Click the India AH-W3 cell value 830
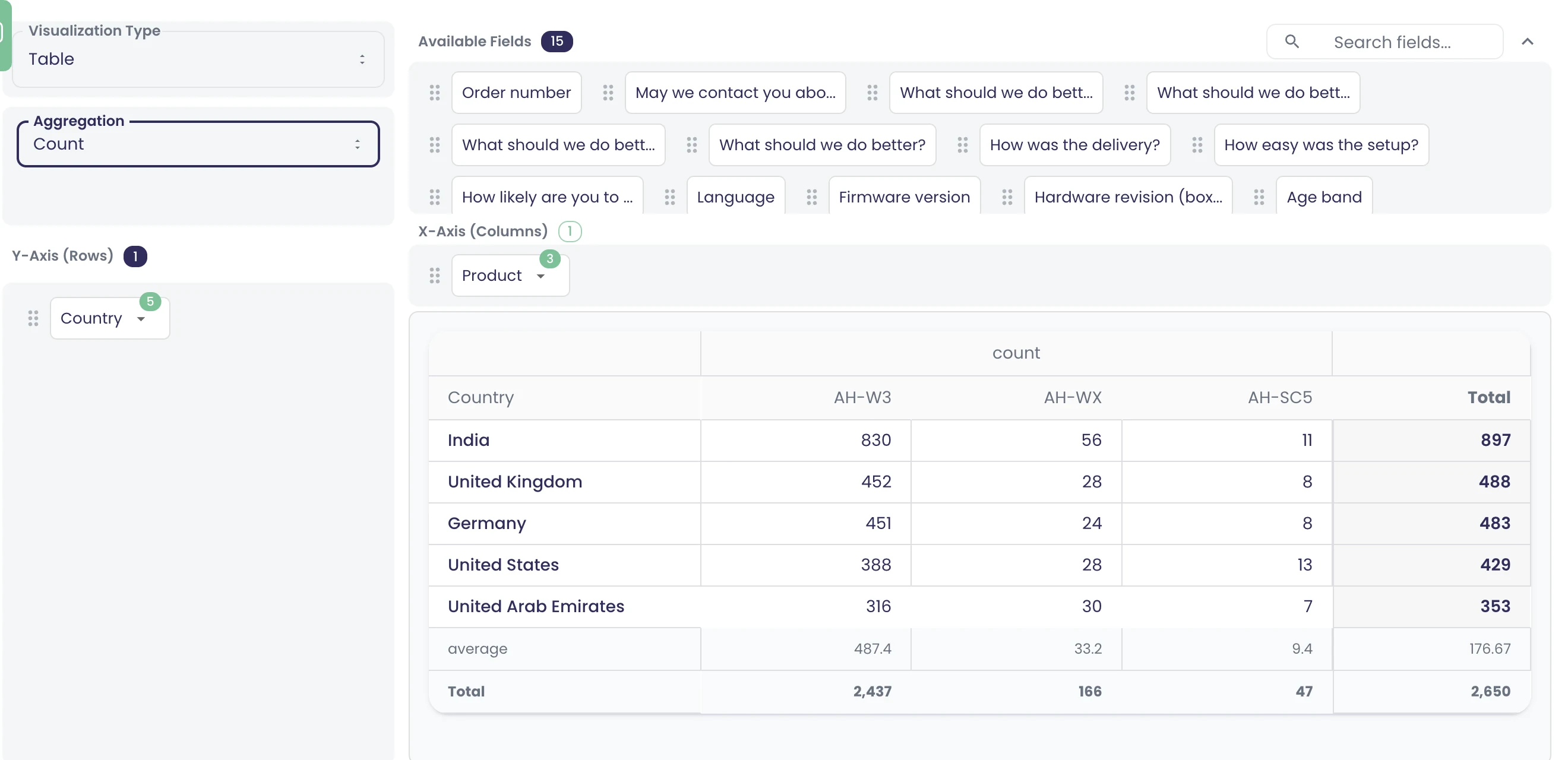1568x760 pixels. coord(876,440)
